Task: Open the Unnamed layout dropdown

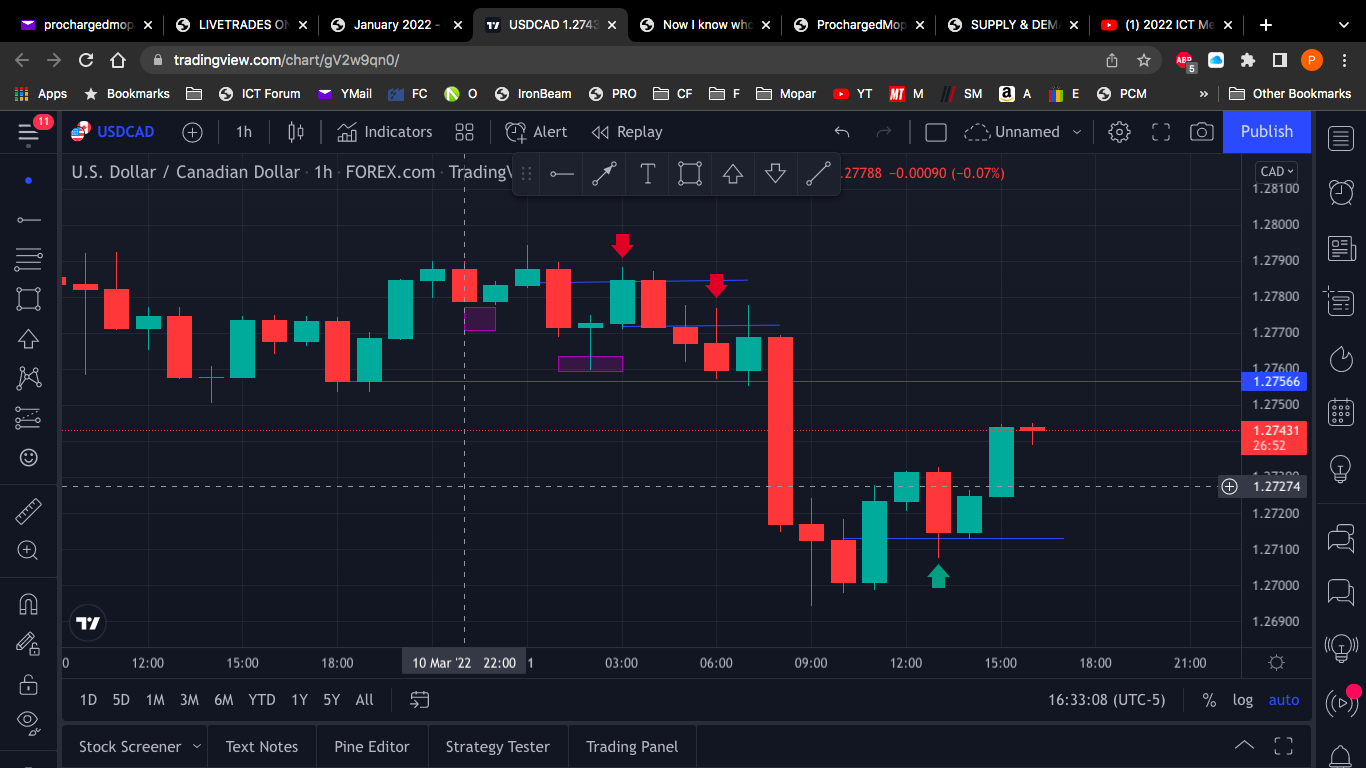Action: coord(1023,132)
